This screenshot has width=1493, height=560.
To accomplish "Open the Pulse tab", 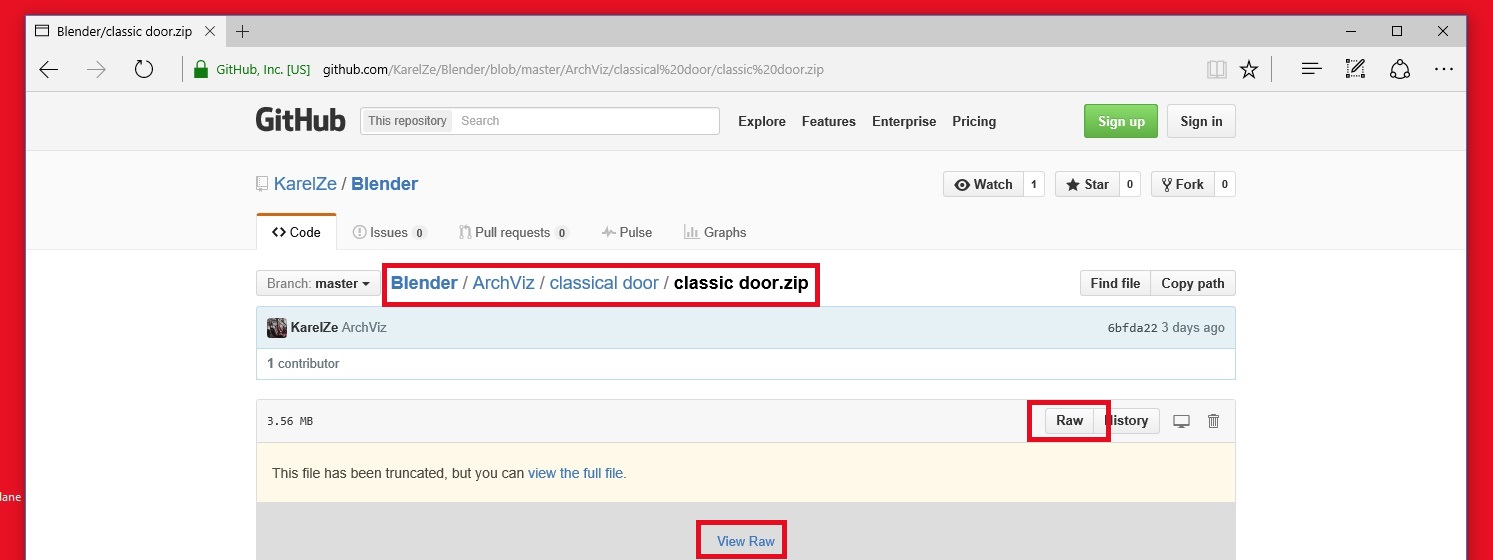I will click(x=627, y=232).
